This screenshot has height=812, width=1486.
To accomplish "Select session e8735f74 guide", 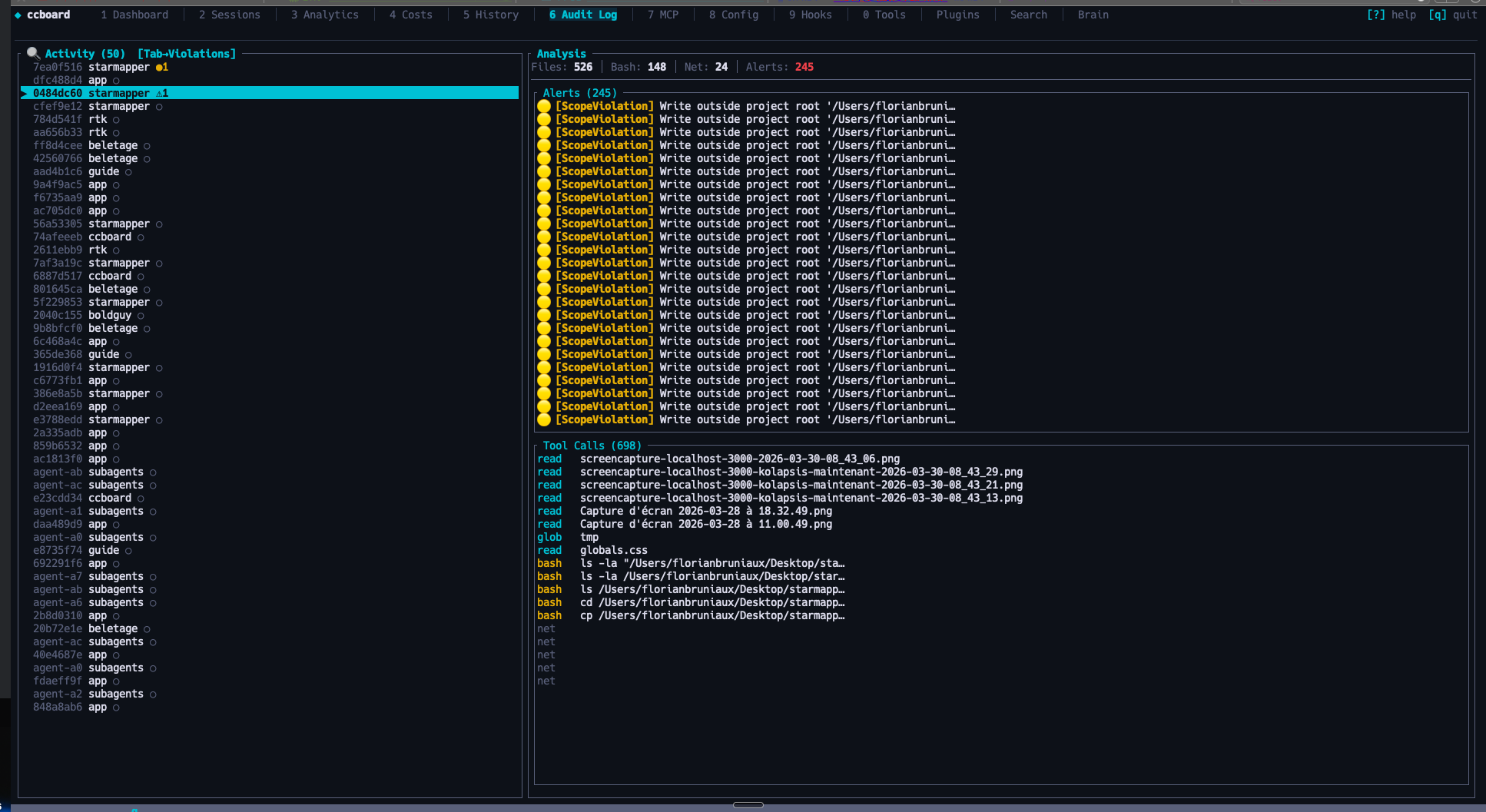I will (270, 550).
